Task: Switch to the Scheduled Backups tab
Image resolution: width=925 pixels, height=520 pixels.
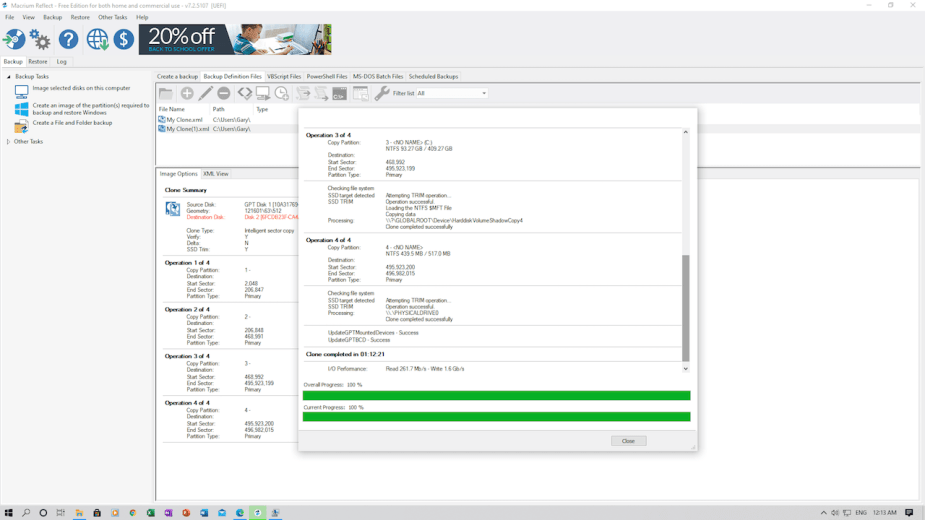Action: [433, 76]
